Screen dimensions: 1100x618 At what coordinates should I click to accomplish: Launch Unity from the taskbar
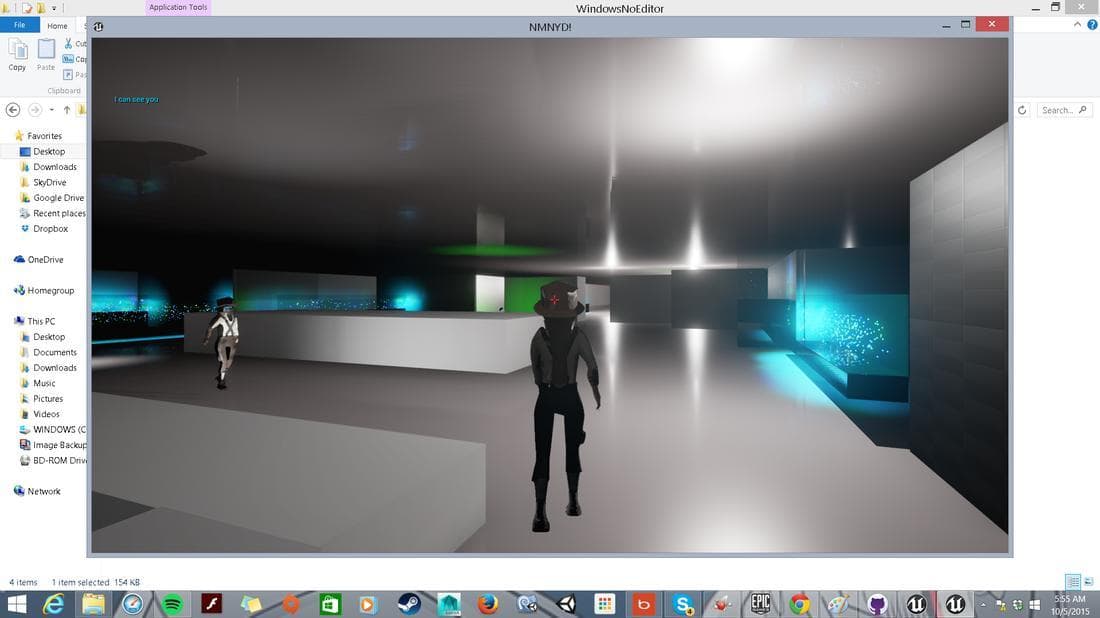tap(567, 604)
